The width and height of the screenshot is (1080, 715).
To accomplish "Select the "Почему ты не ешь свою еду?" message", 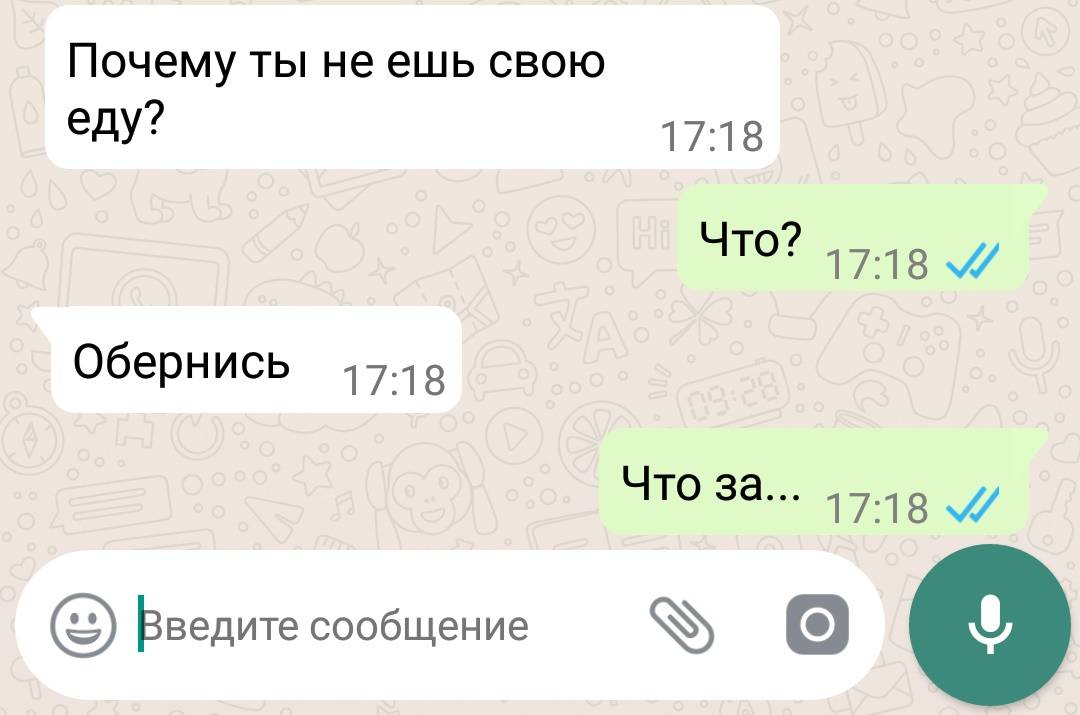I will coord(412,87).
